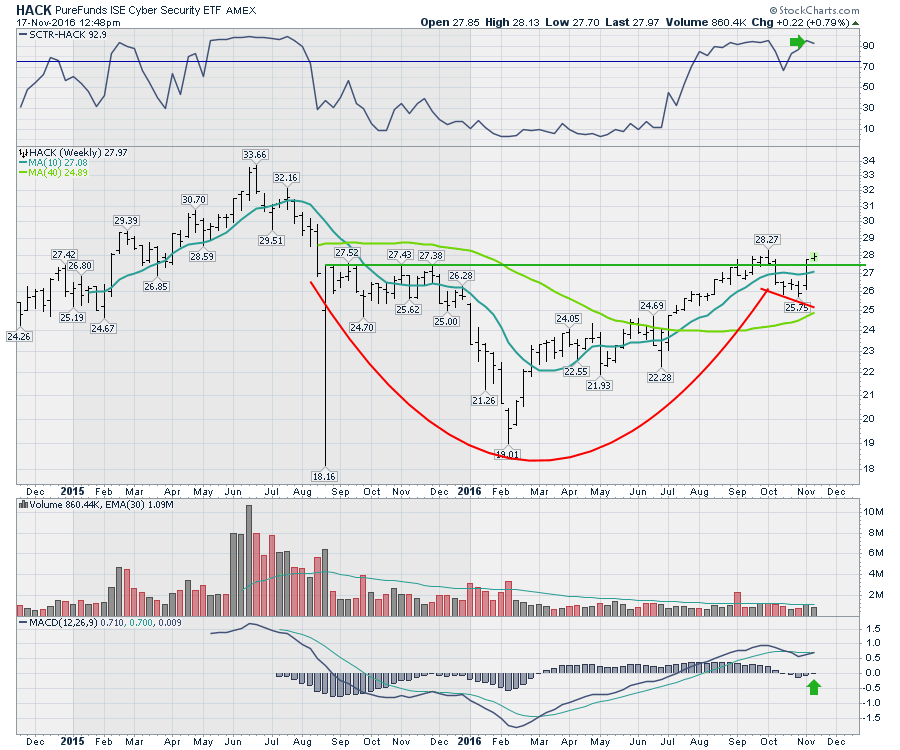Click the Low 27.70 value
Image resolution: width=900 pixels, height=750 pixels.
point(572,22)
